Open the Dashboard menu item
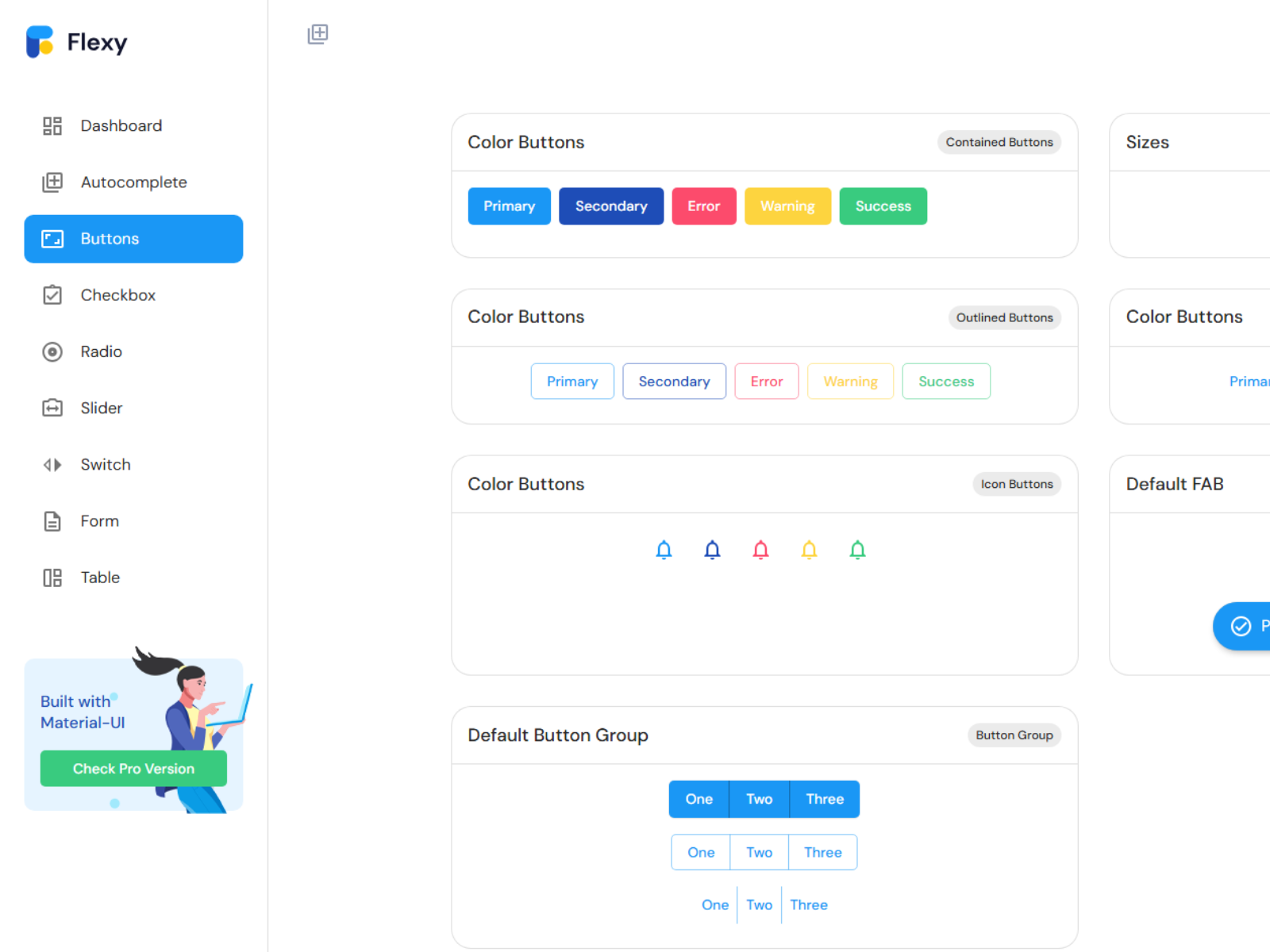The height and width of the screenshot is (952, 1270). (x=133, y=126)
